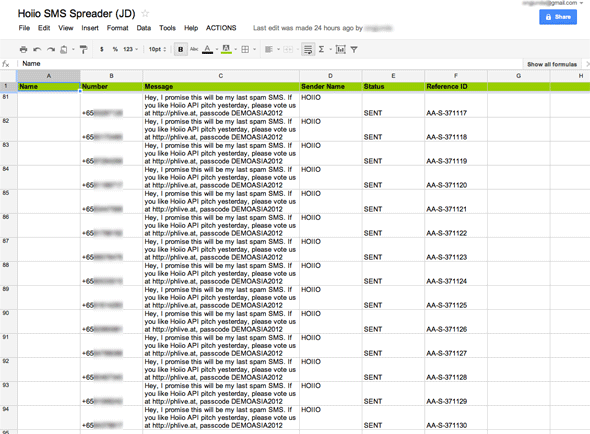Toggle bold formatting button

click(x=181, y=49)
